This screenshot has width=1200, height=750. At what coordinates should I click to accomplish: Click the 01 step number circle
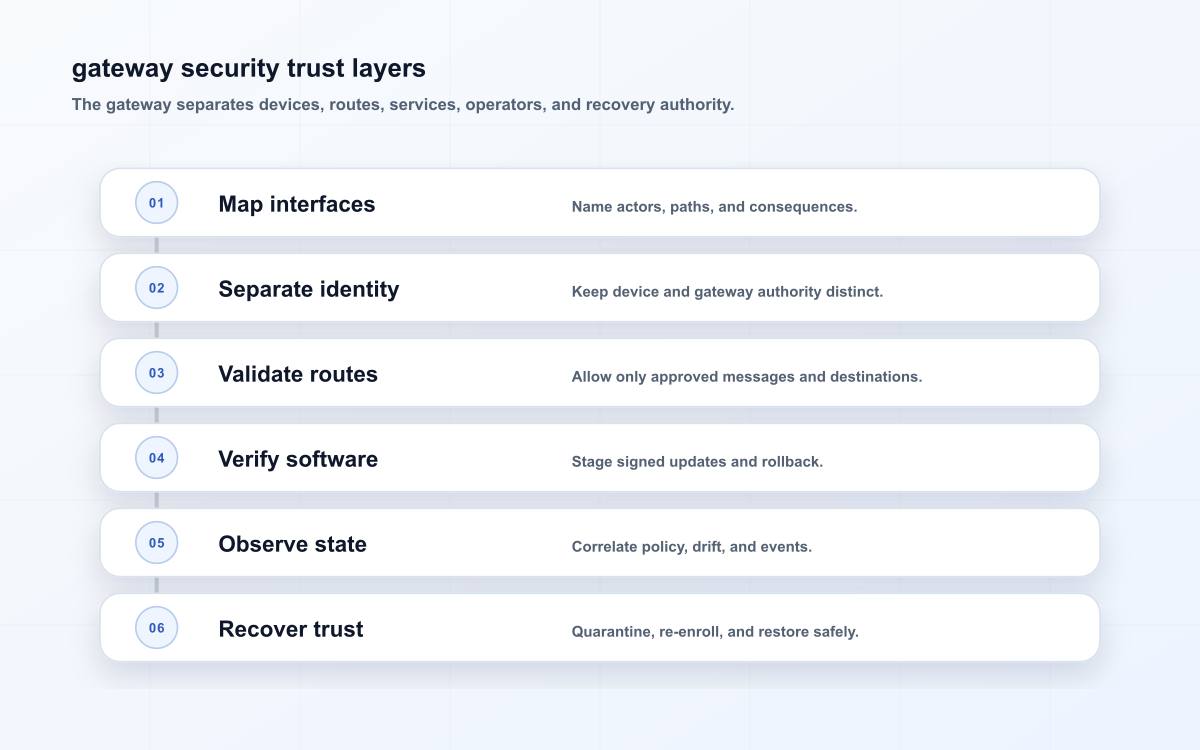pyautogui.click(x=157, y=203)
